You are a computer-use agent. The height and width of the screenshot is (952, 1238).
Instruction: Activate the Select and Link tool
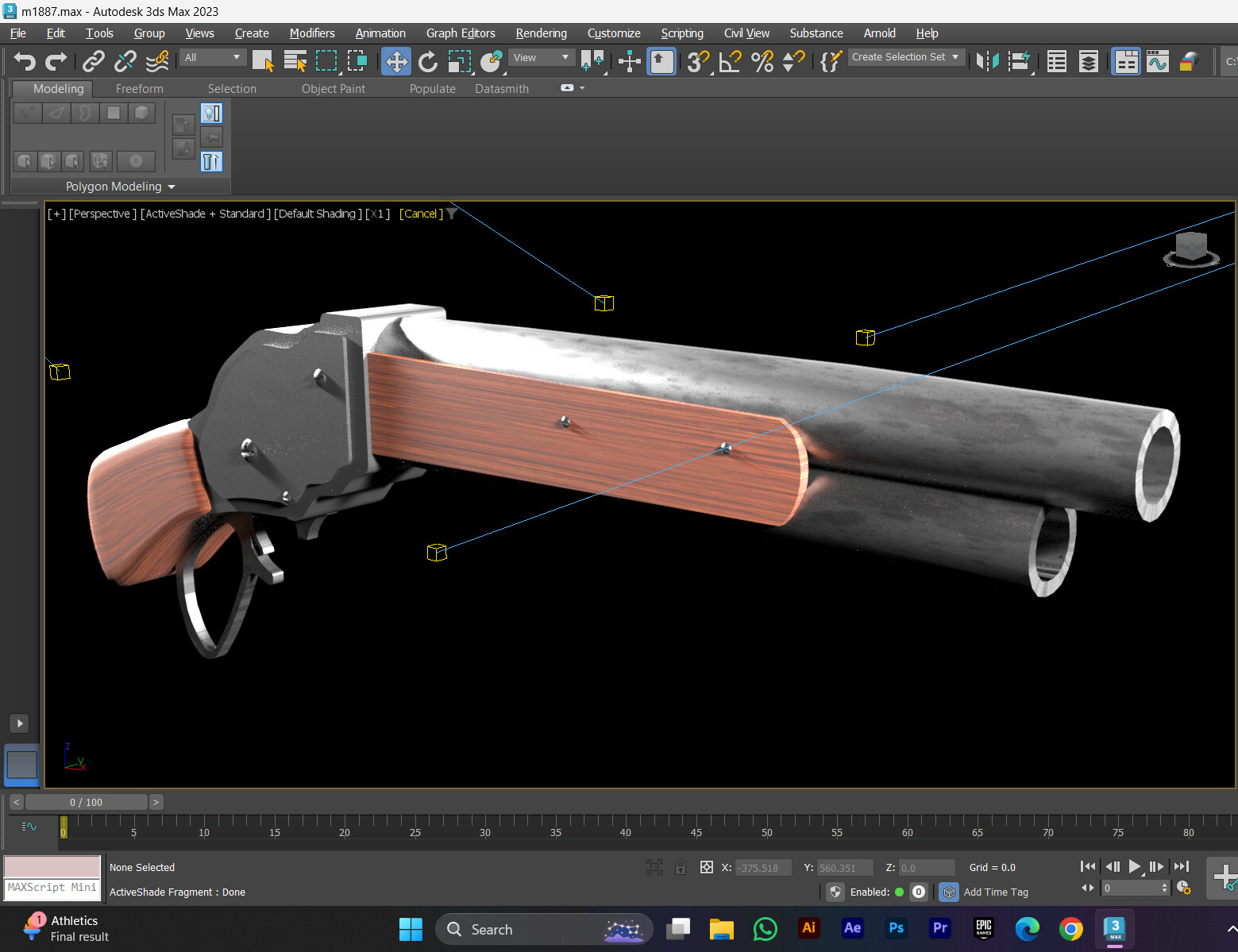pos(93,61)
